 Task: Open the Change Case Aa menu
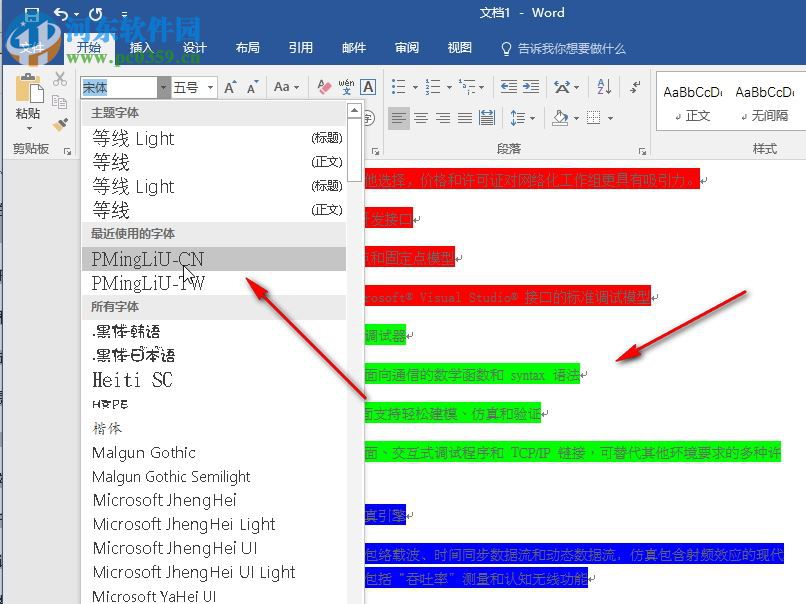point(286,87)
